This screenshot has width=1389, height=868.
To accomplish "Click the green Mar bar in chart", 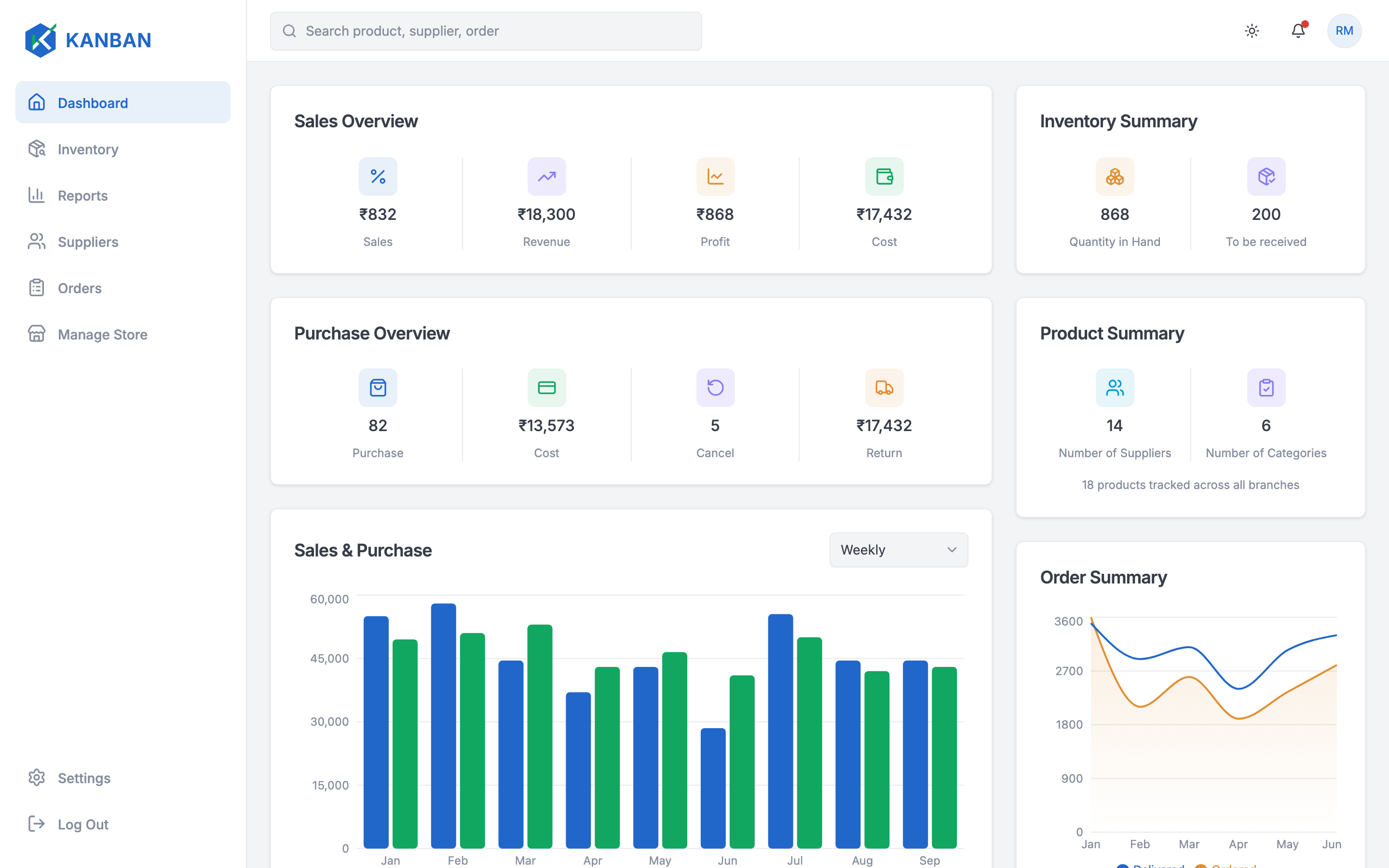I will coord(540,736).
